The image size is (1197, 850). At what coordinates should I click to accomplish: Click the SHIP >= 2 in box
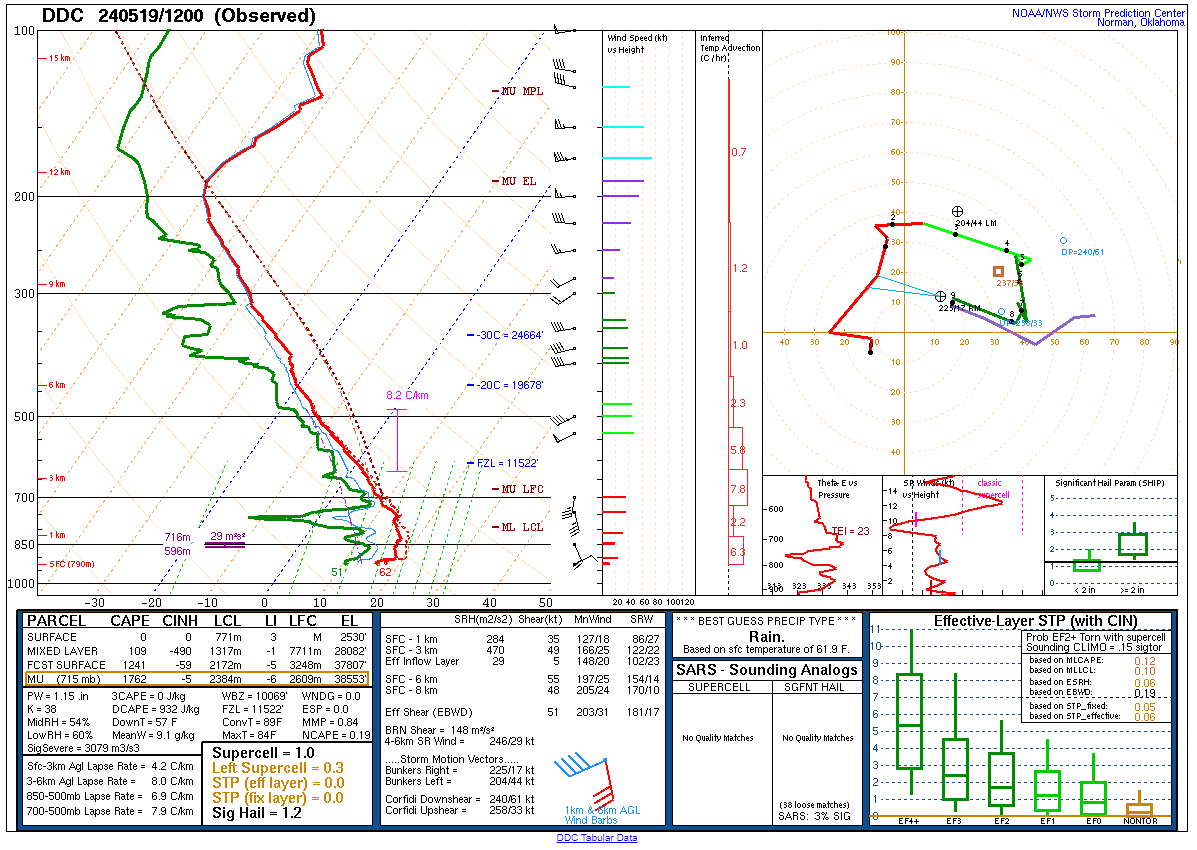pos(1132,544)
